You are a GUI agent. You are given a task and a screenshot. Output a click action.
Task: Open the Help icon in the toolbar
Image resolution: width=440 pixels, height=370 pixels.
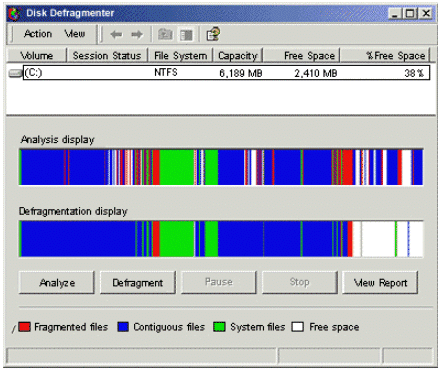(x=213, y=34)
